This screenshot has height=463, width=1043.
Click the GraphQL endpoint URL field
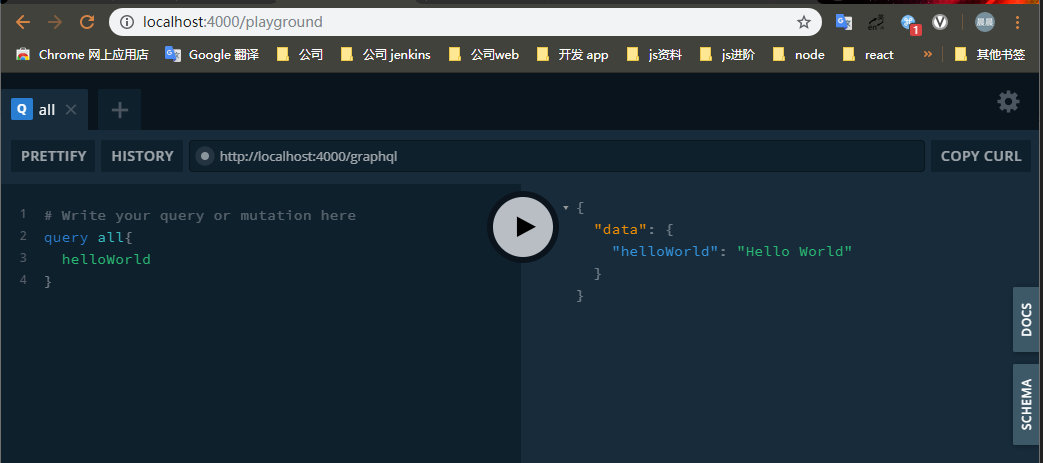[557, 156]
